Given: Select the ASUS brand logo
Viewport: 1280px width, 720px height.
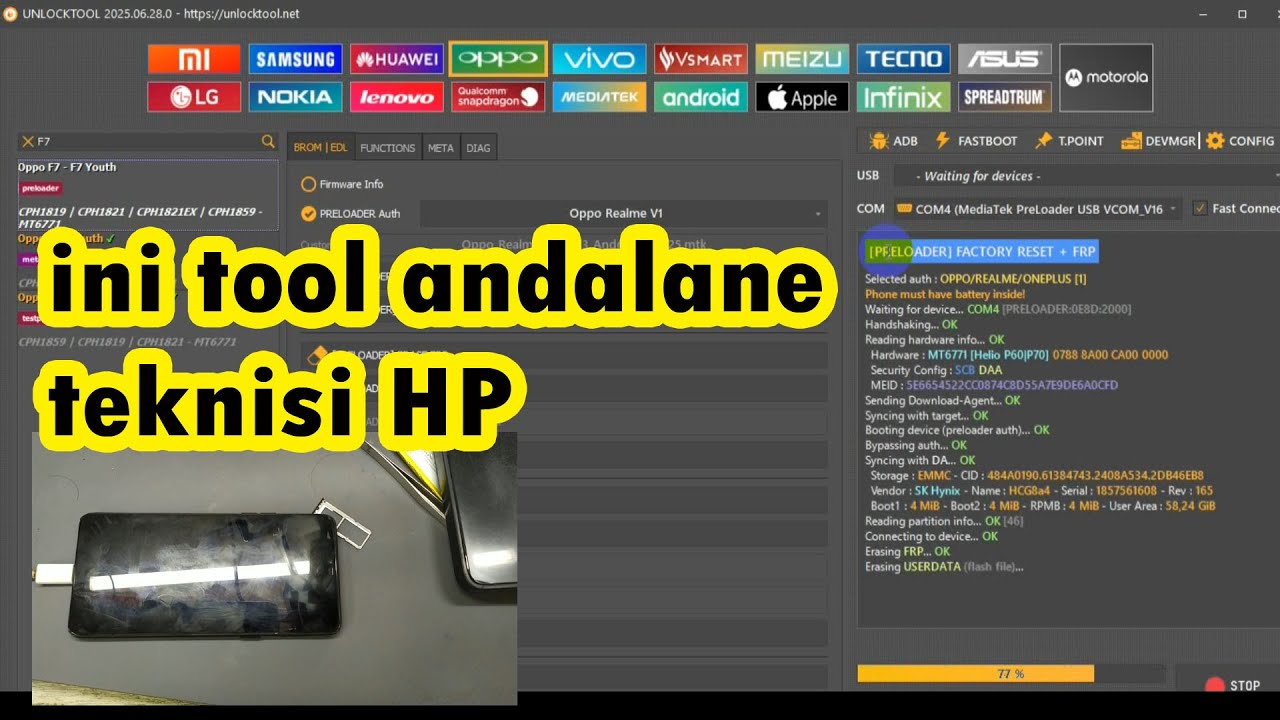Looking at the screenshot, I should [x=1004, y=59].
